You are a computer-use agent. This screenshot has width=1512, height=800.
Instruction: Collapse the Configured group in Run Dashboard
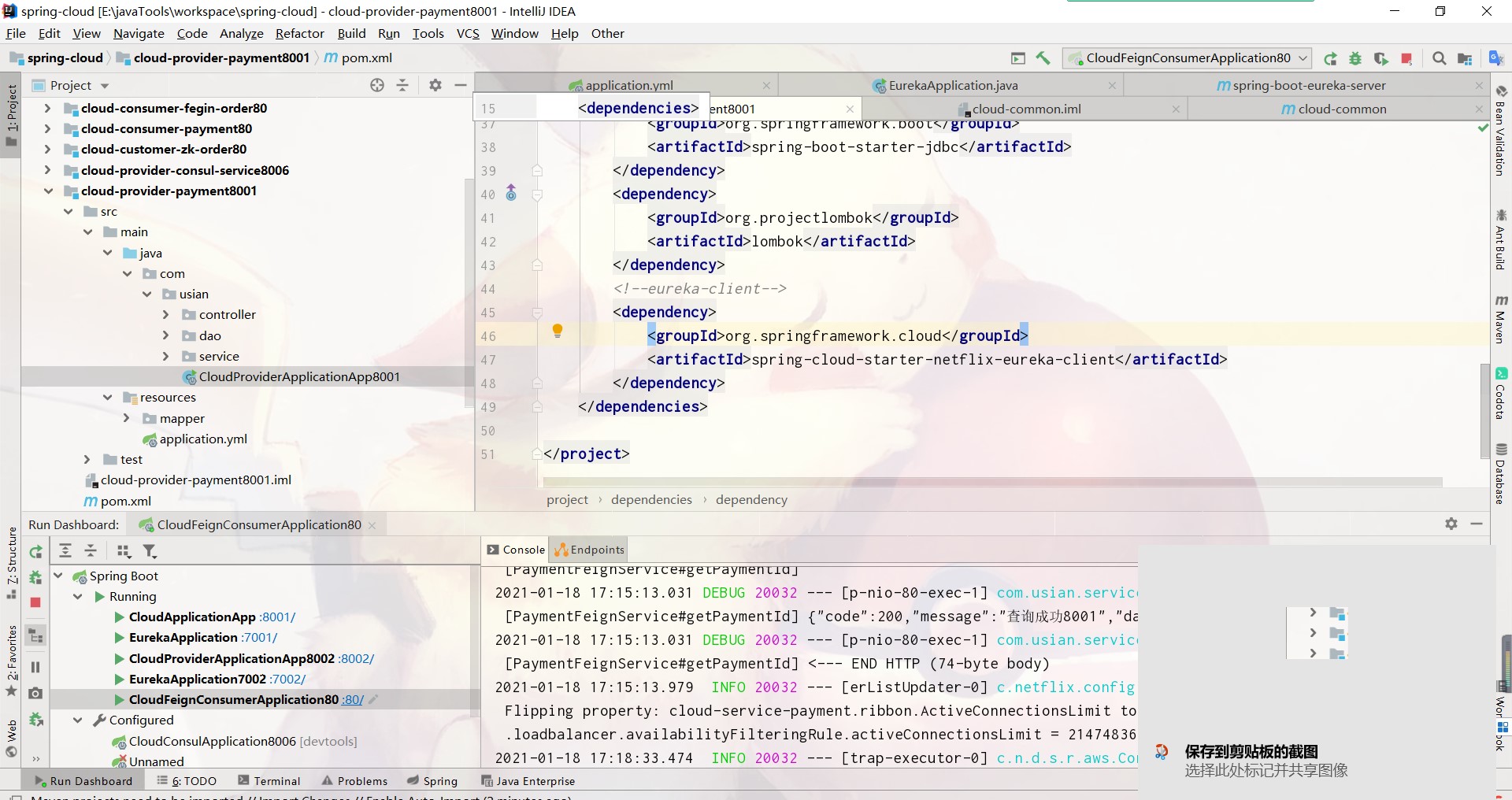click(78, 720)
